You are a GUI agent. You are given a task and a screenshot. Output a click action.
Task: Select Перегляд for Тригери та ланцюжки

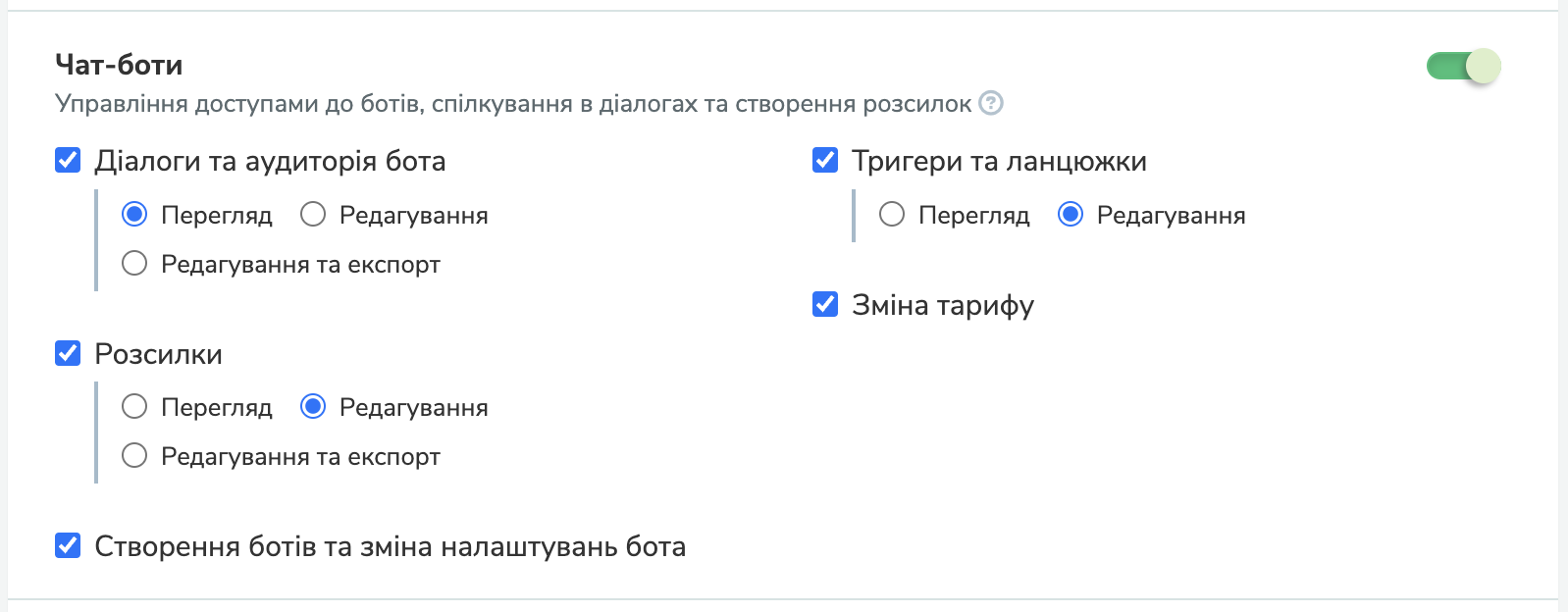click(891, 214)
